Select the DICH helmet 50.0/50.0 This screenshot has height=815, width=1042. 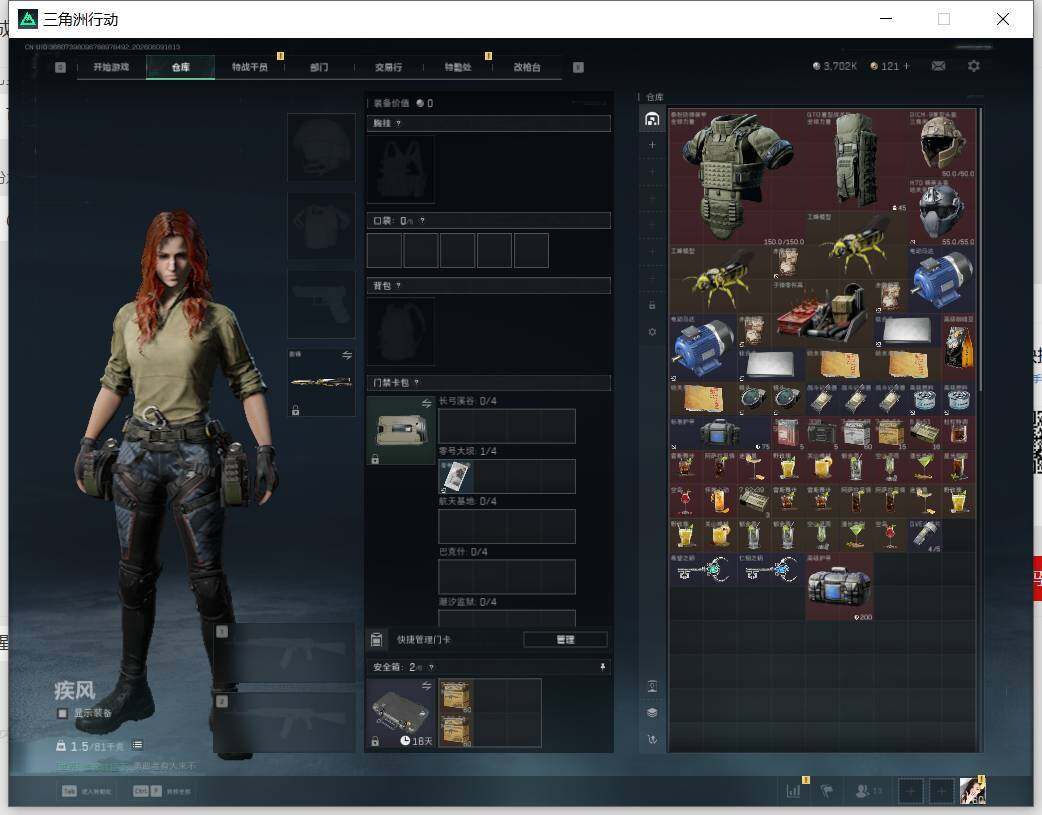[x=942, y=144]
